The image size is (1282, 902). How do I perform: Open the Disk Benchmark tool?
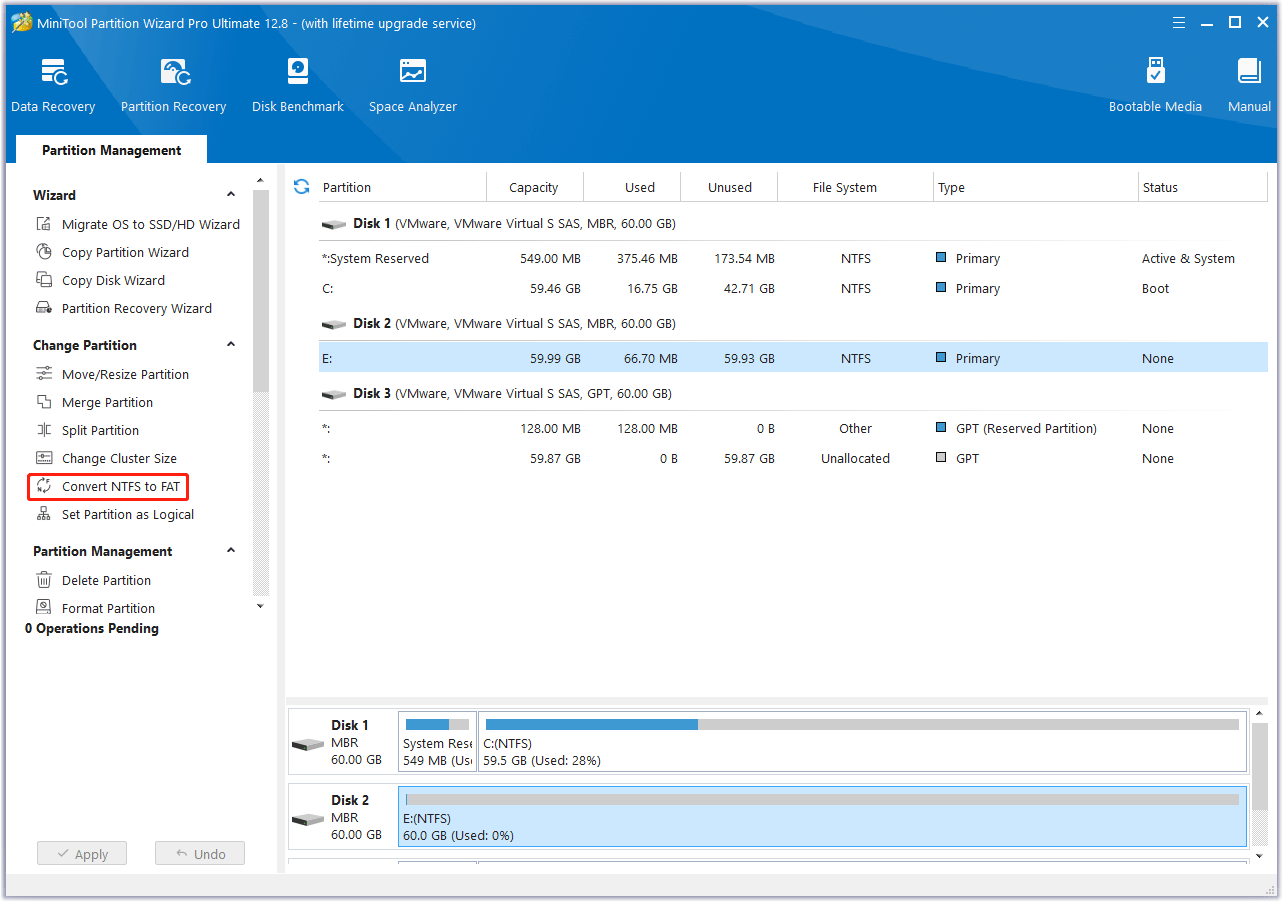pos(298,86)
